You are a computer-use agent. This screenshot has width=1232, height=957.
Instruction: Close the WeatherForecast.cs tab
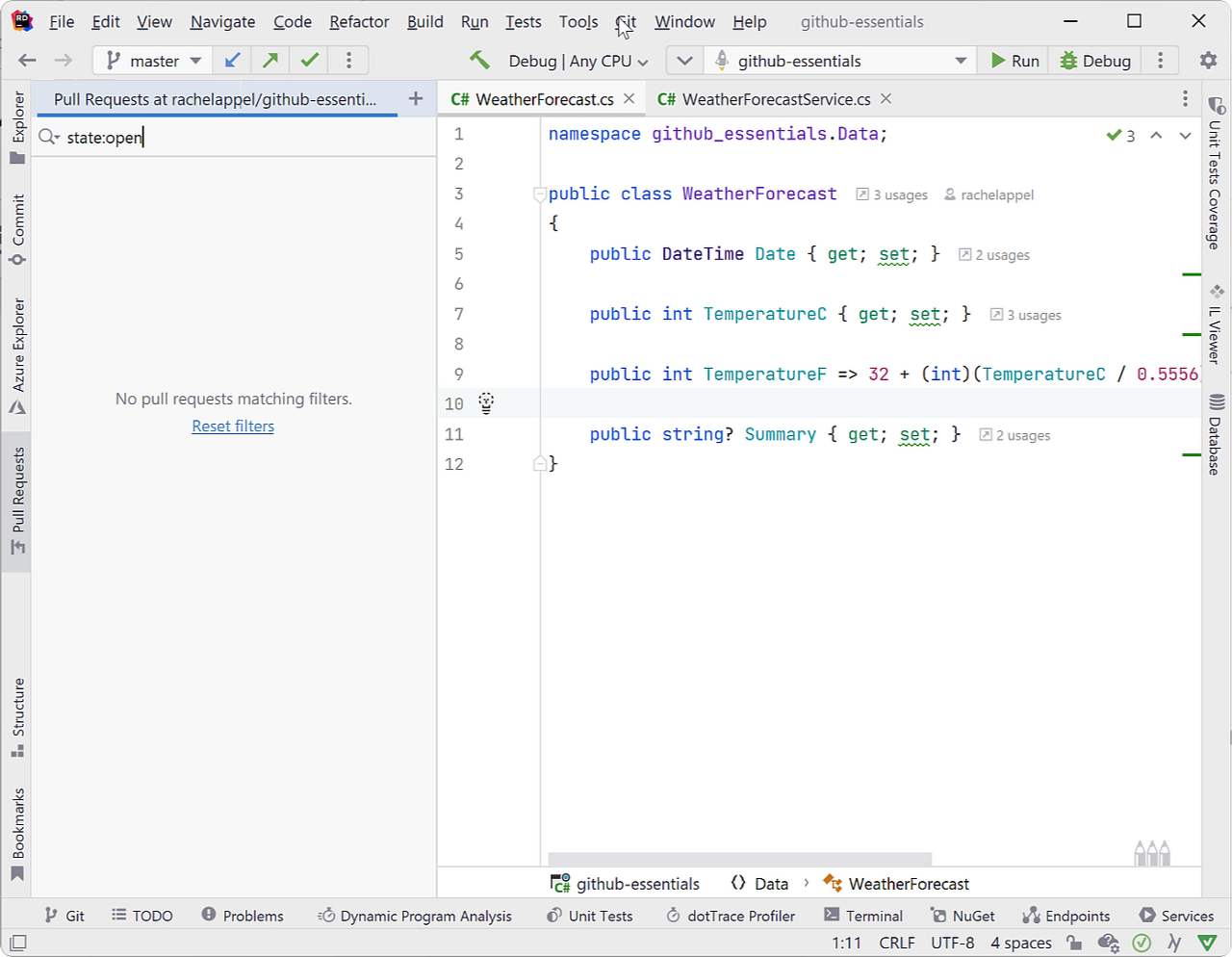(629, 98)
